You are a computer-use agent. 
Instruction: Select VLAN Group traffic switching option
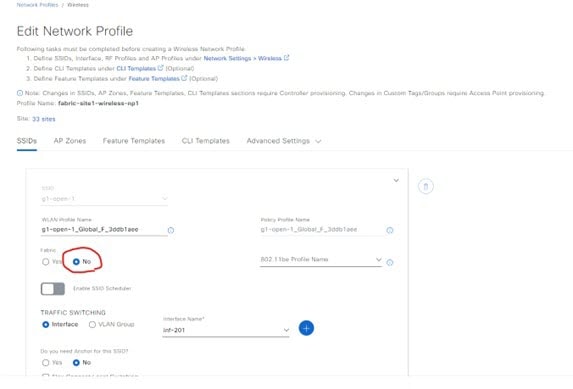92,325
